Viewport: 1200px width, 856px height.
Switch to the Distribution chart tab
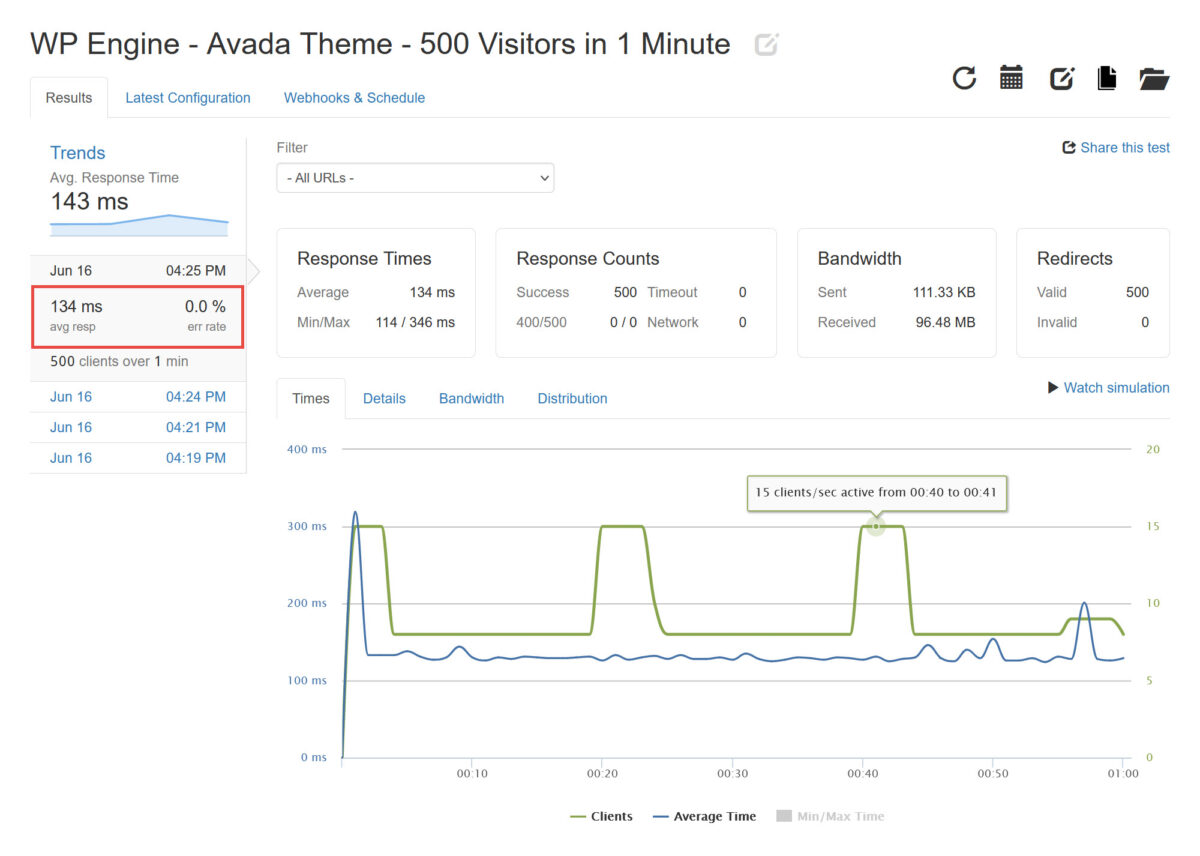tap(572, 398)
